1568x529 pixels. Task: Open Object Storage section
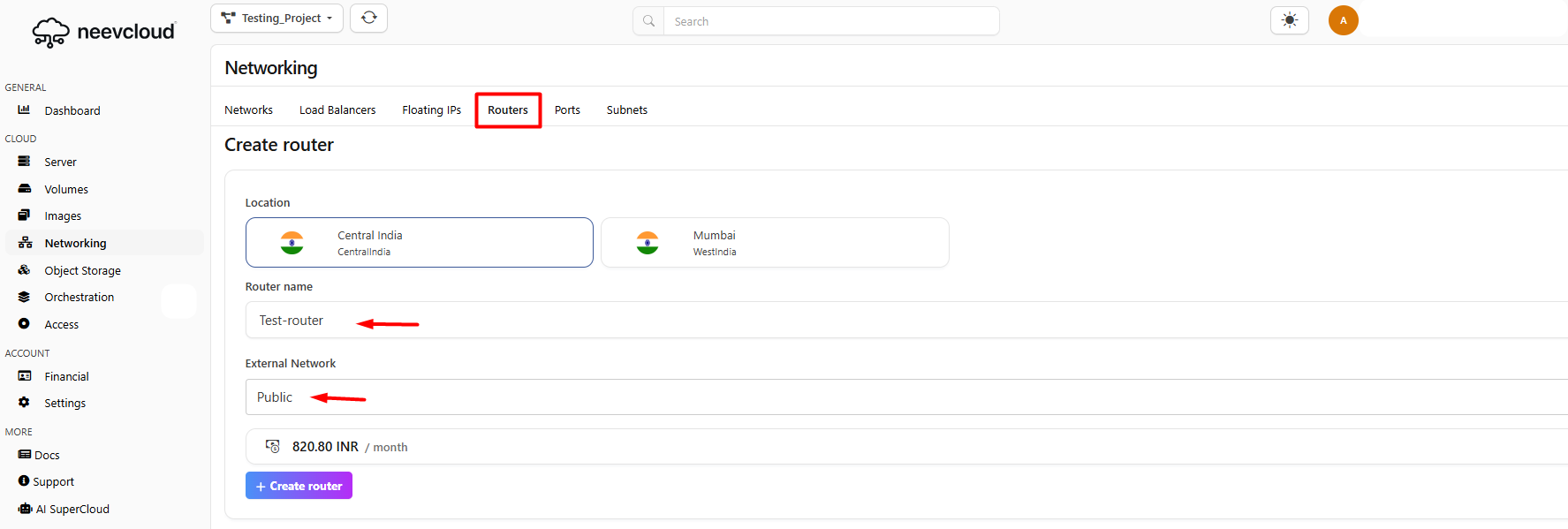[82, 271]
